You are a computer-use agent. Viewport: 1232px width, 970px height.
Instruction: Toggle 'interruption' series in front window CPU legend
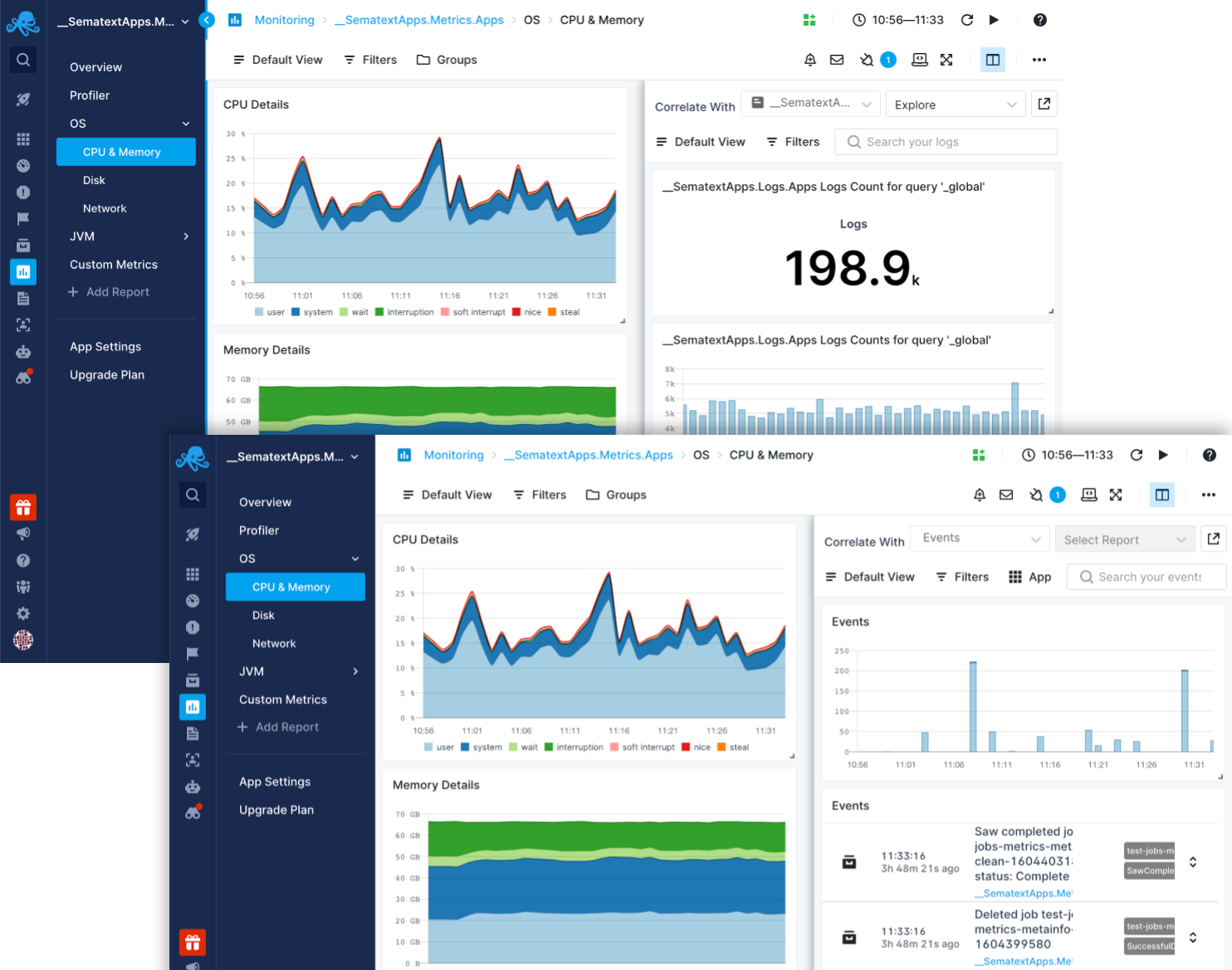coord(574,747)
